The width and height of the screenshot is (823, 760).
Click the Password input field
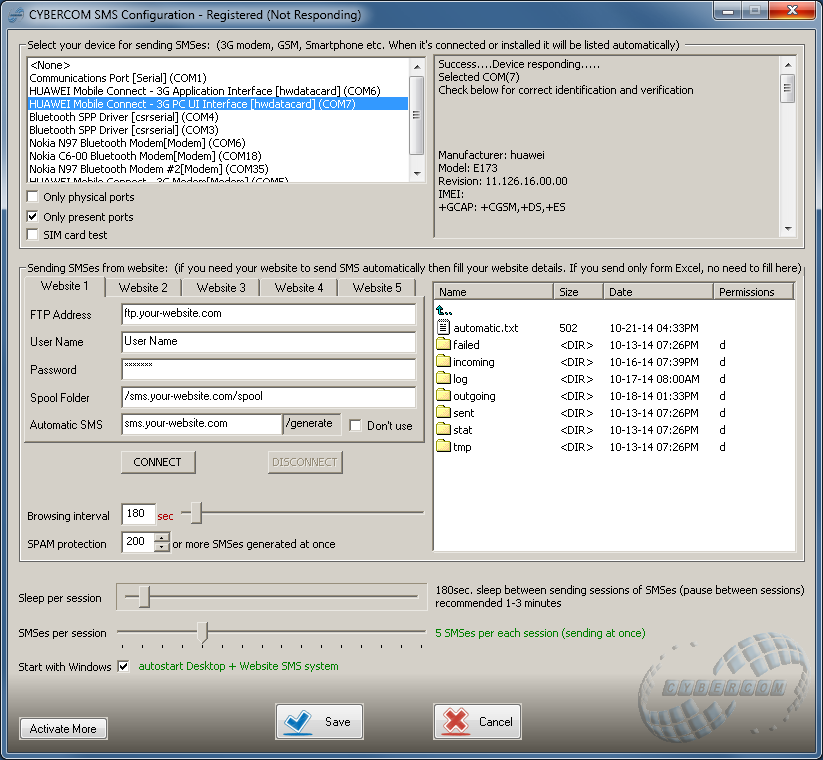coord(269,370)
